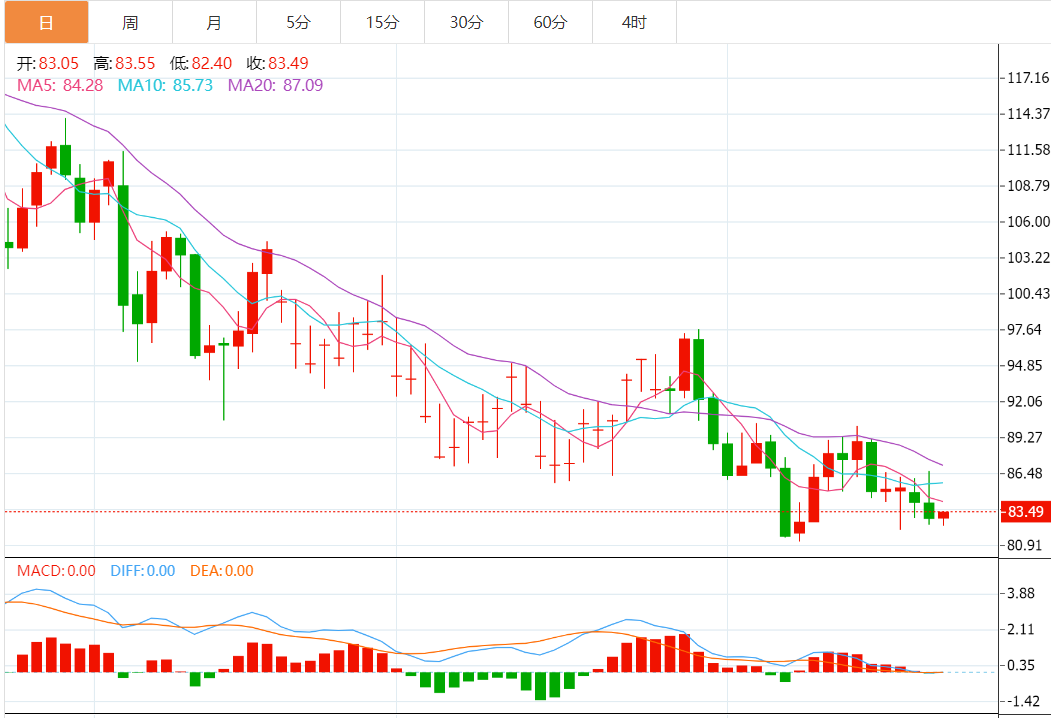Open the 5分 interval tab
Screen dimensions: 1051x718
pos(298,22)
